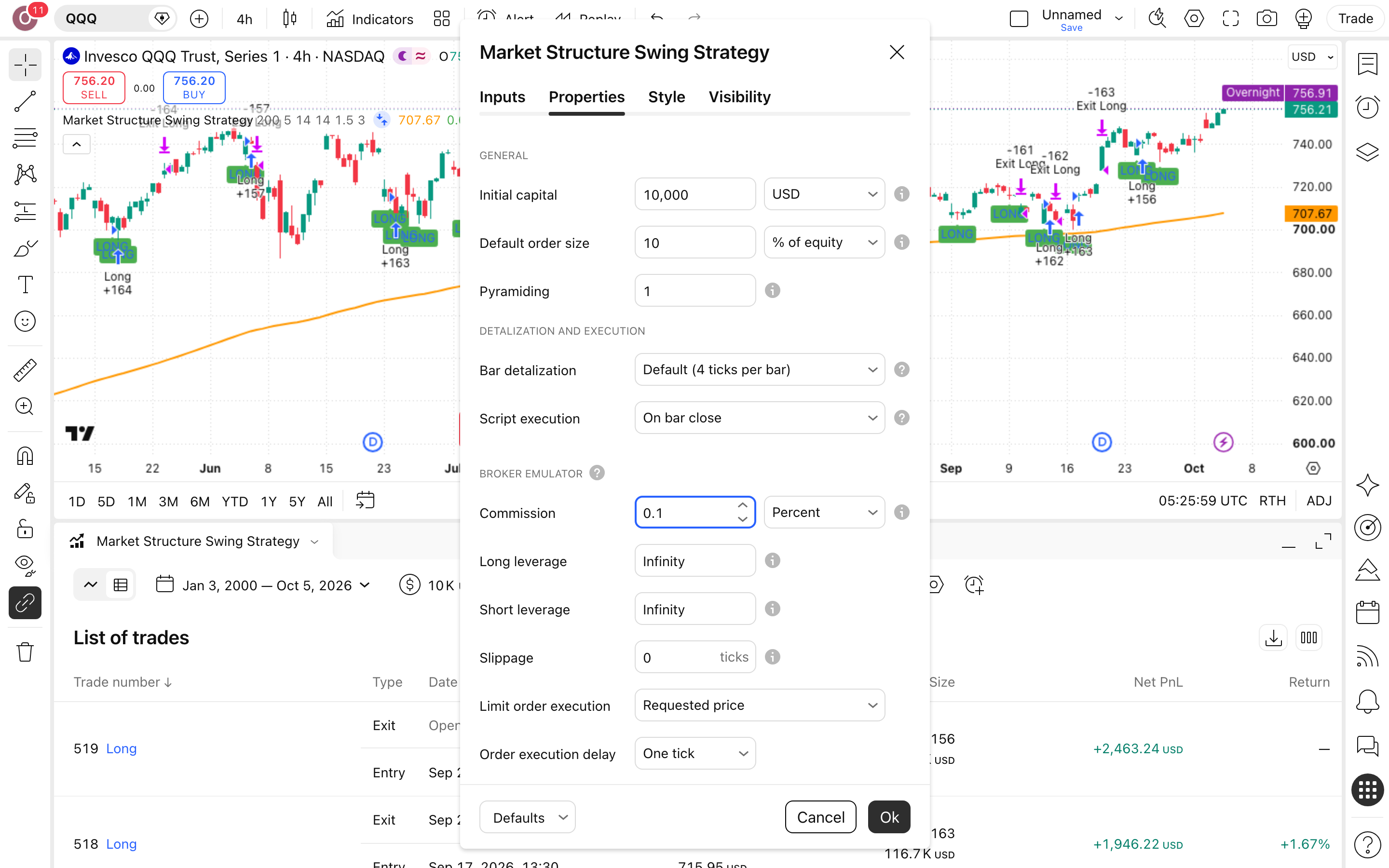Toggle fullscreen mode icon
The image size is (1389, 868).
pos(1231,19)
